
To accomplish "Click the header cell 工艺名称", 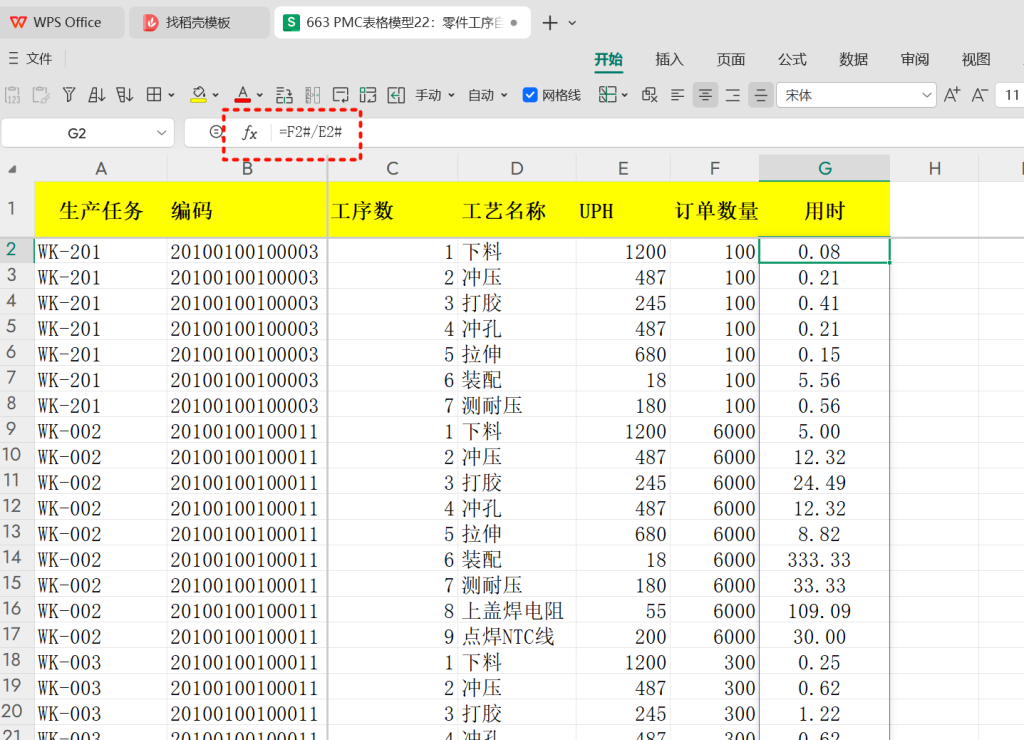I will (517, 210).
